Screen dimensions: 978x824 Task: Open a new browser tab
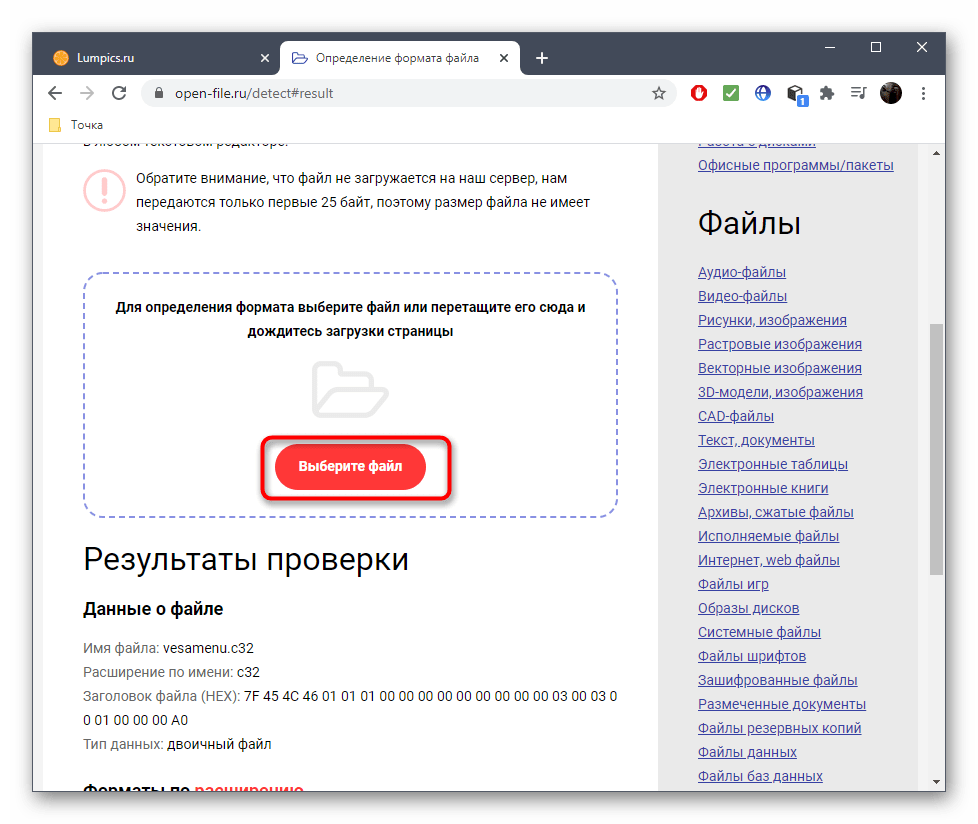(542, 58)
